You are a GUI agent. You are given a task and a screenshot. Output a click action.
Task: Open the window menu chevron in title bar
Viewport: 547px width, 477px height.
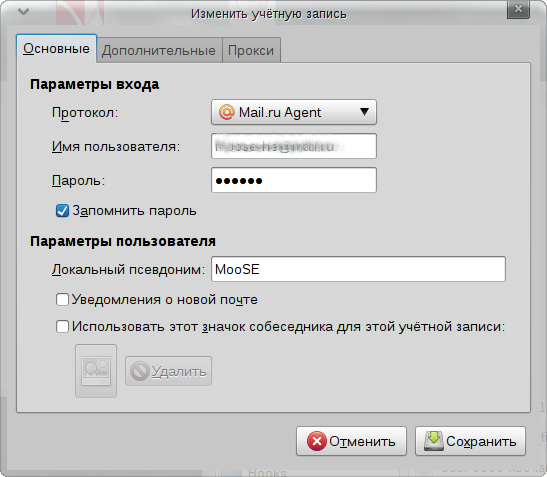pos(23,12)
